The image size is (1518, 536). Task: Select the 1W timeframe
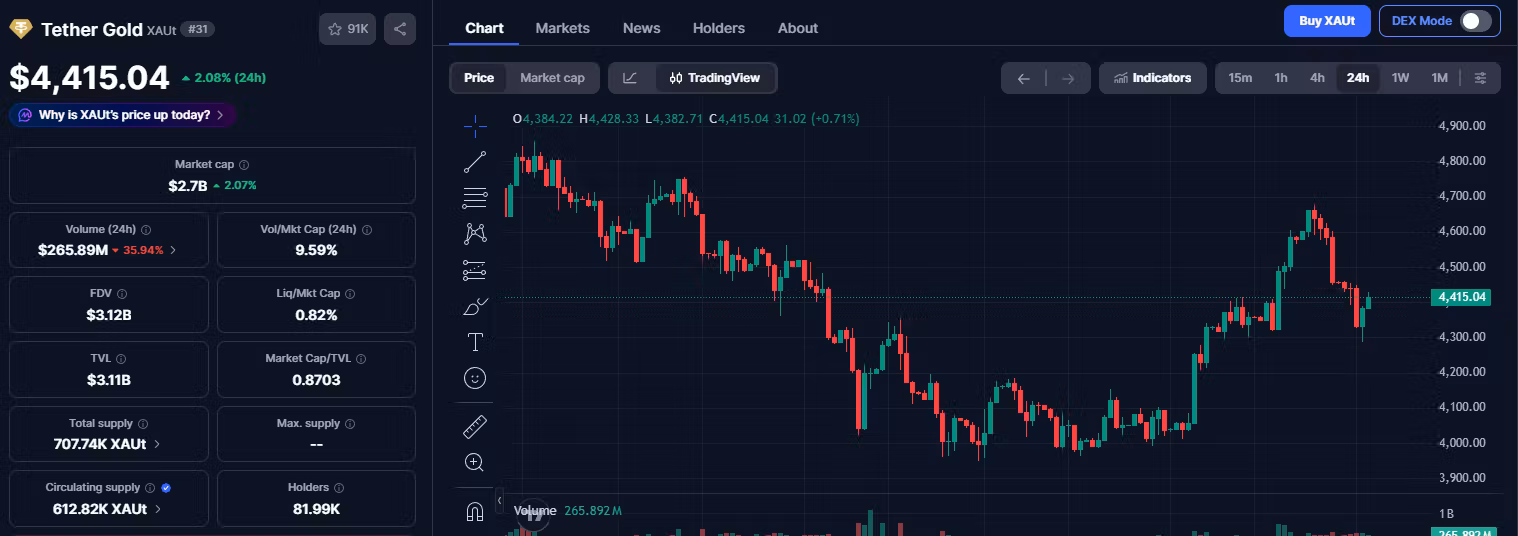coord(1400,78)
